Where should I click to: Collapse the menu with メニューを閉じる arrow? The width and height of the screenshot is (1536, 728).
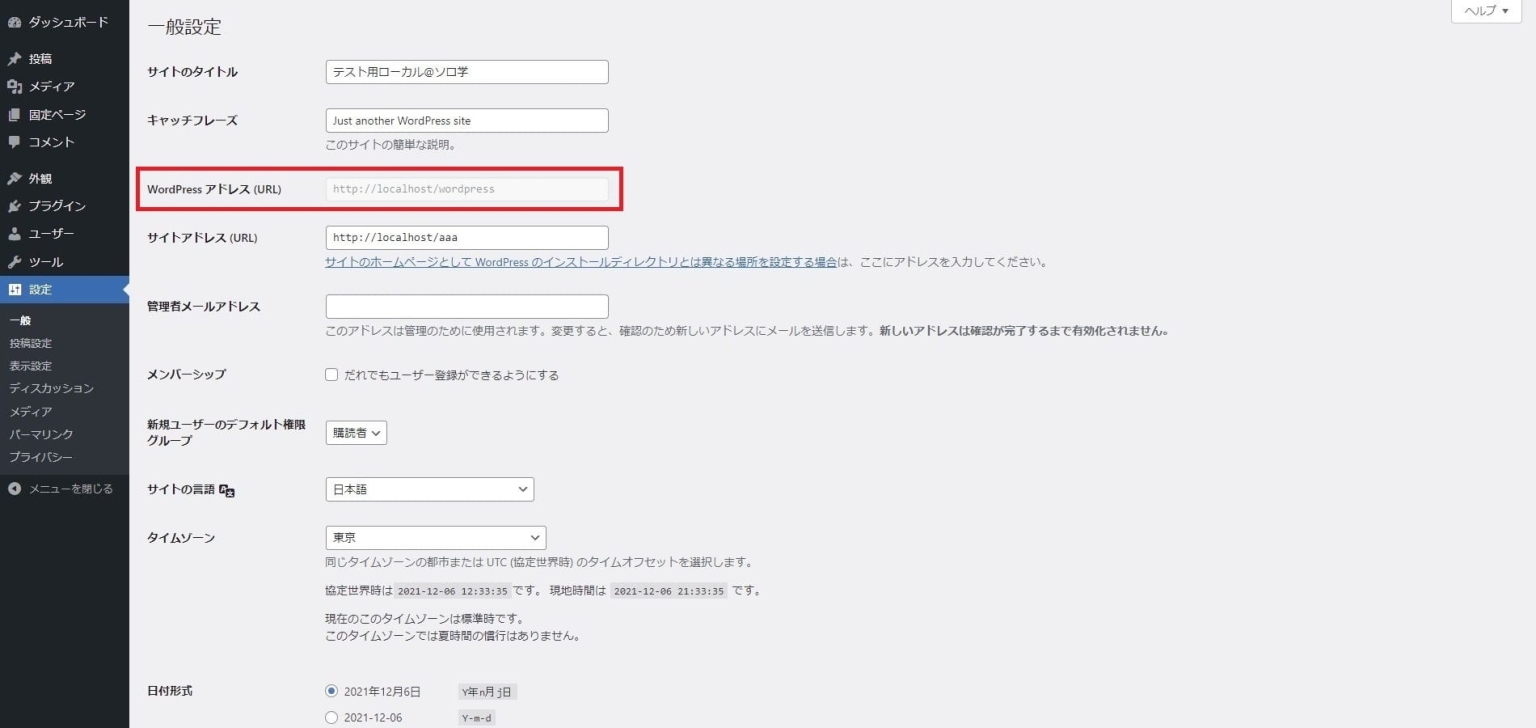14,489
